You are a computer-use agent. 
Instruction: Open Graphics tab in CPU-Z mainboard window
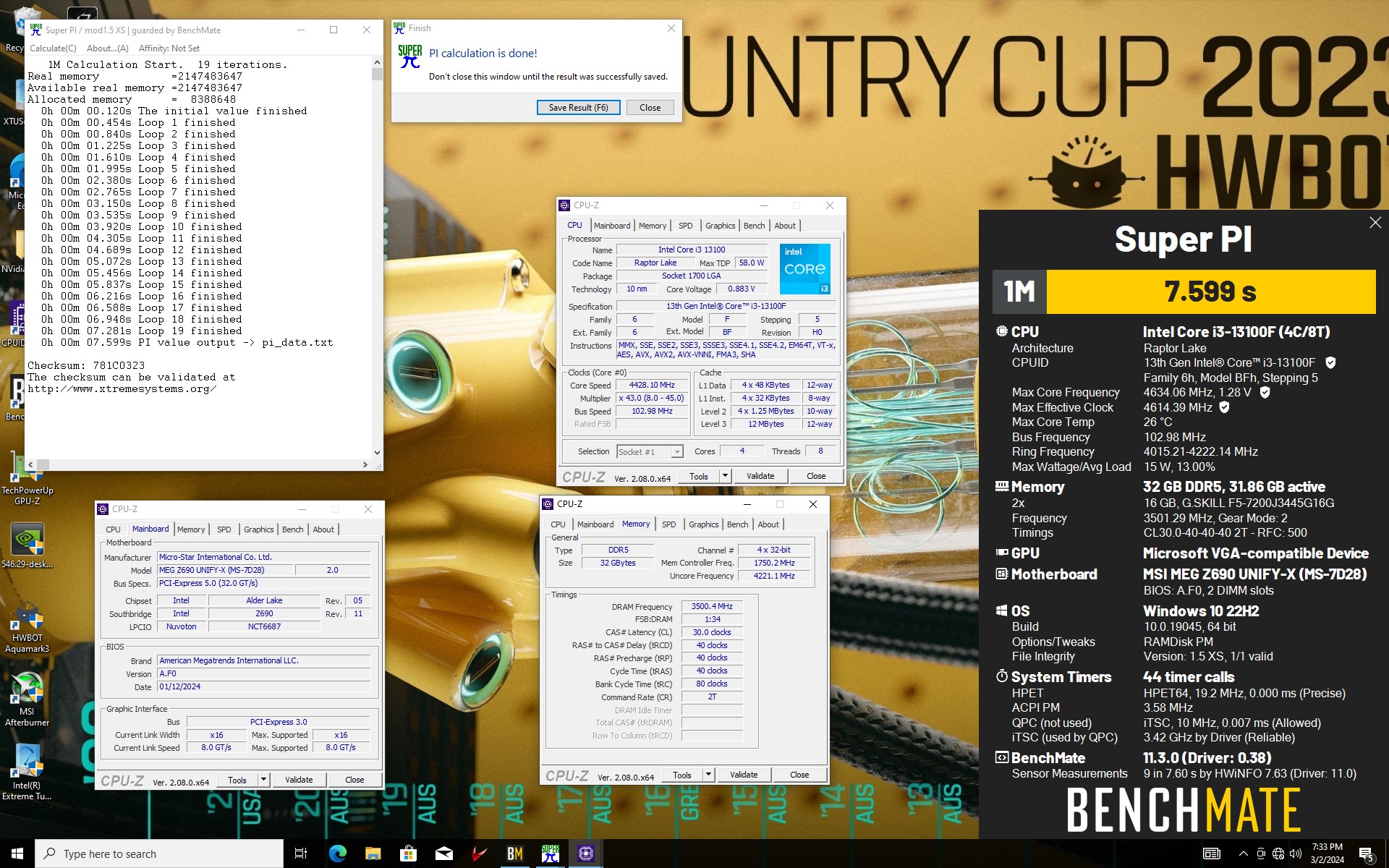pyautogui.click(x=258, y=529)
